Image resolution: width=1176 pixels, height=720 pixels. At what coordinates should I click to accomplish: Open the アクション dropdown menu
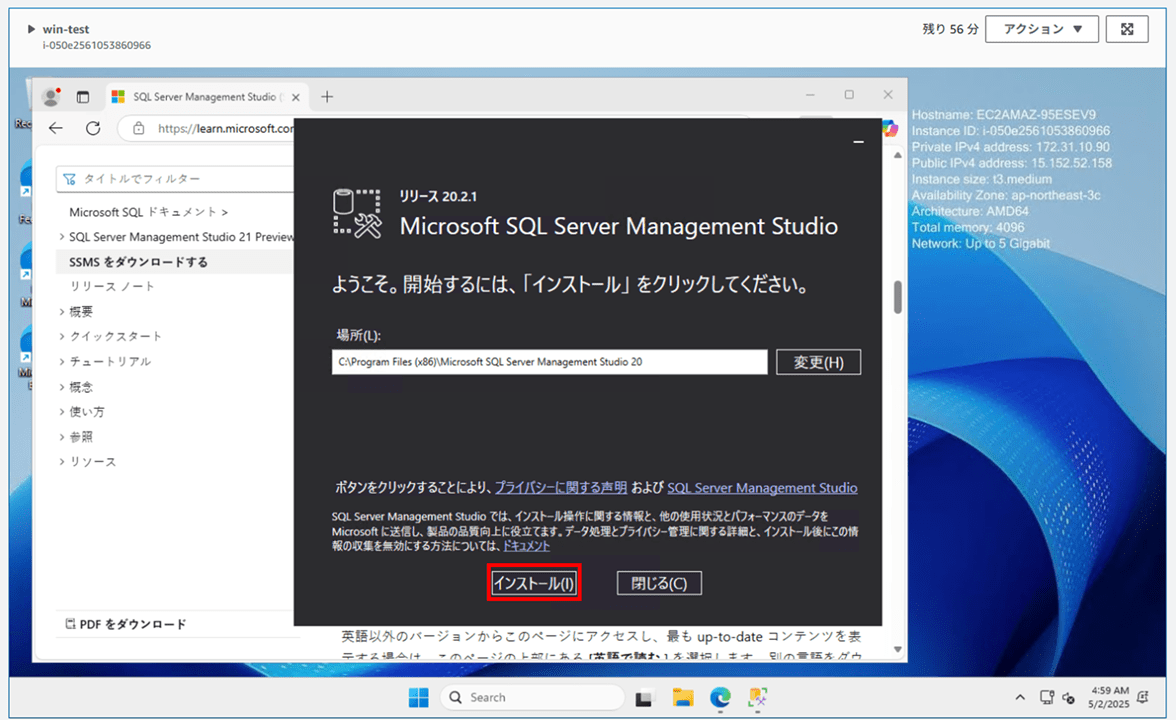coord(1042,29)
